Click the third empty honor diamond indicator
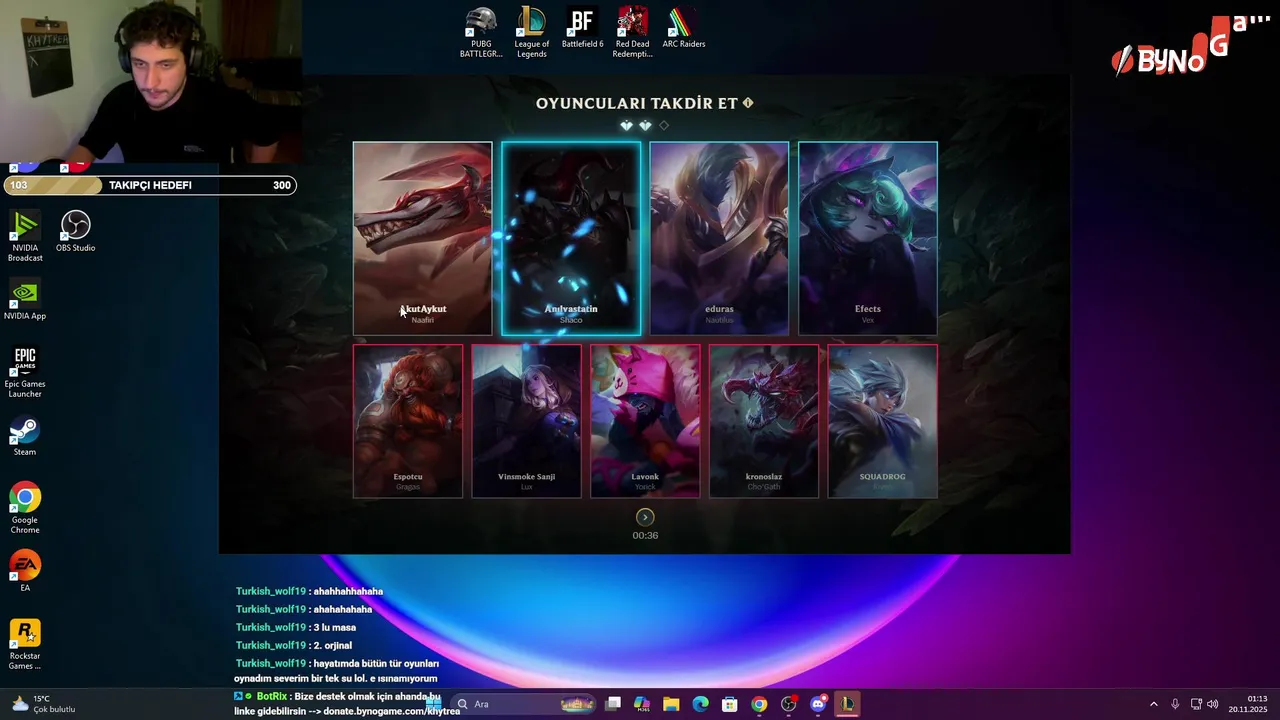 (664, 125)
